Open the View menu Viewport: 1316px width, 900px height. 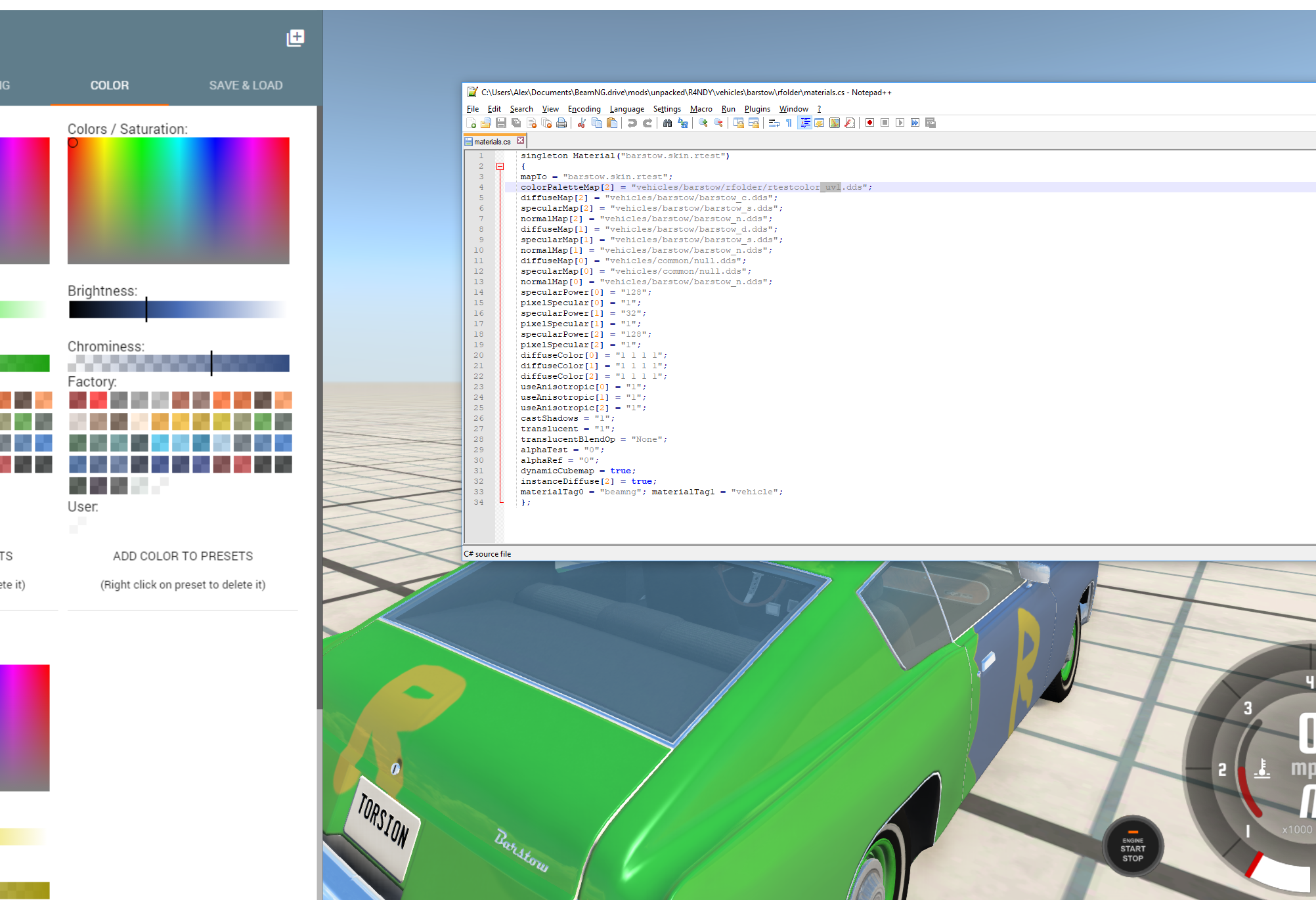coord(550,109)
